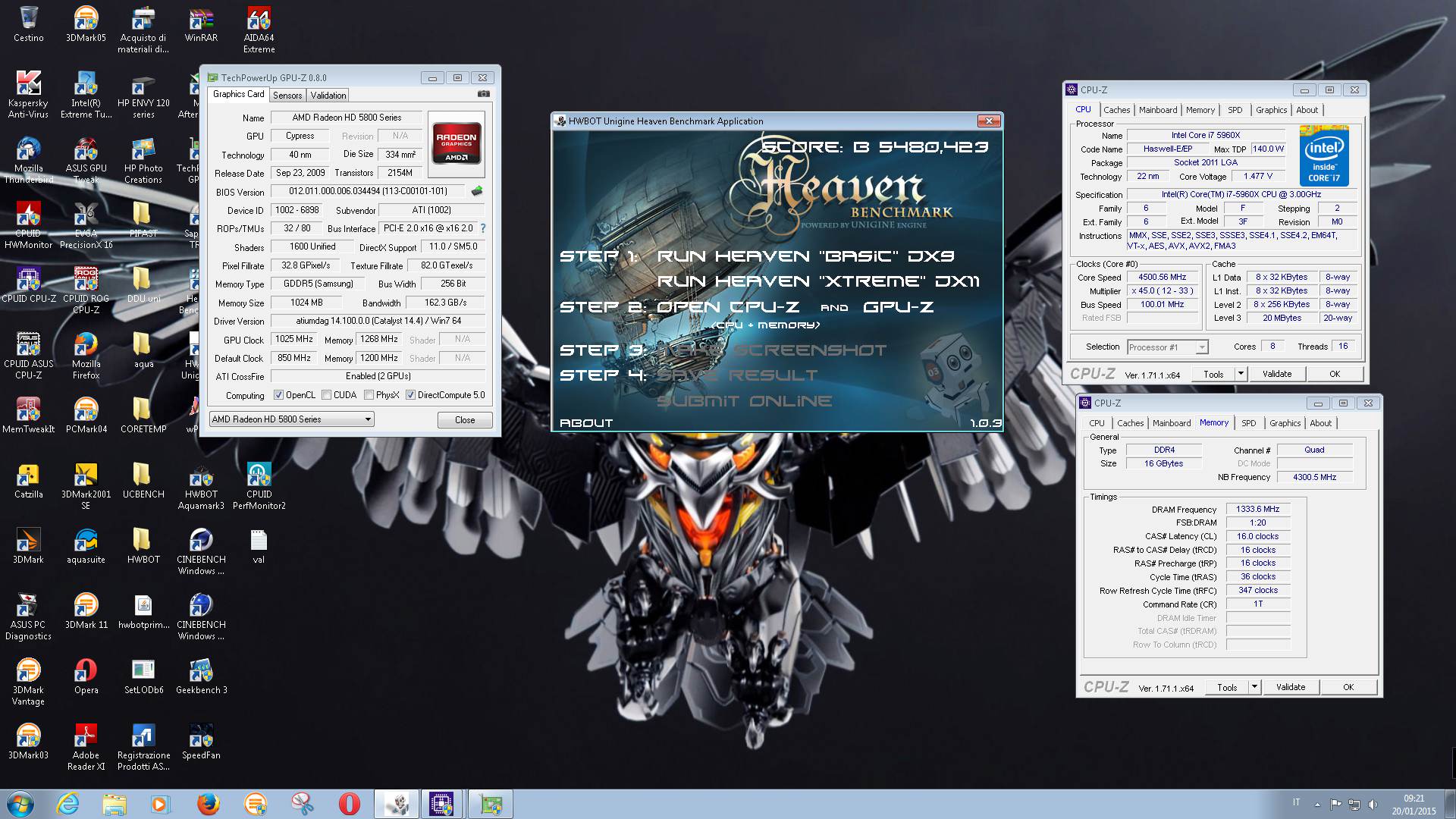Screen dimensions: 1456x819
Task: Click Run Heaven "Xtreme" DX11 option
Action: point(818,281)
